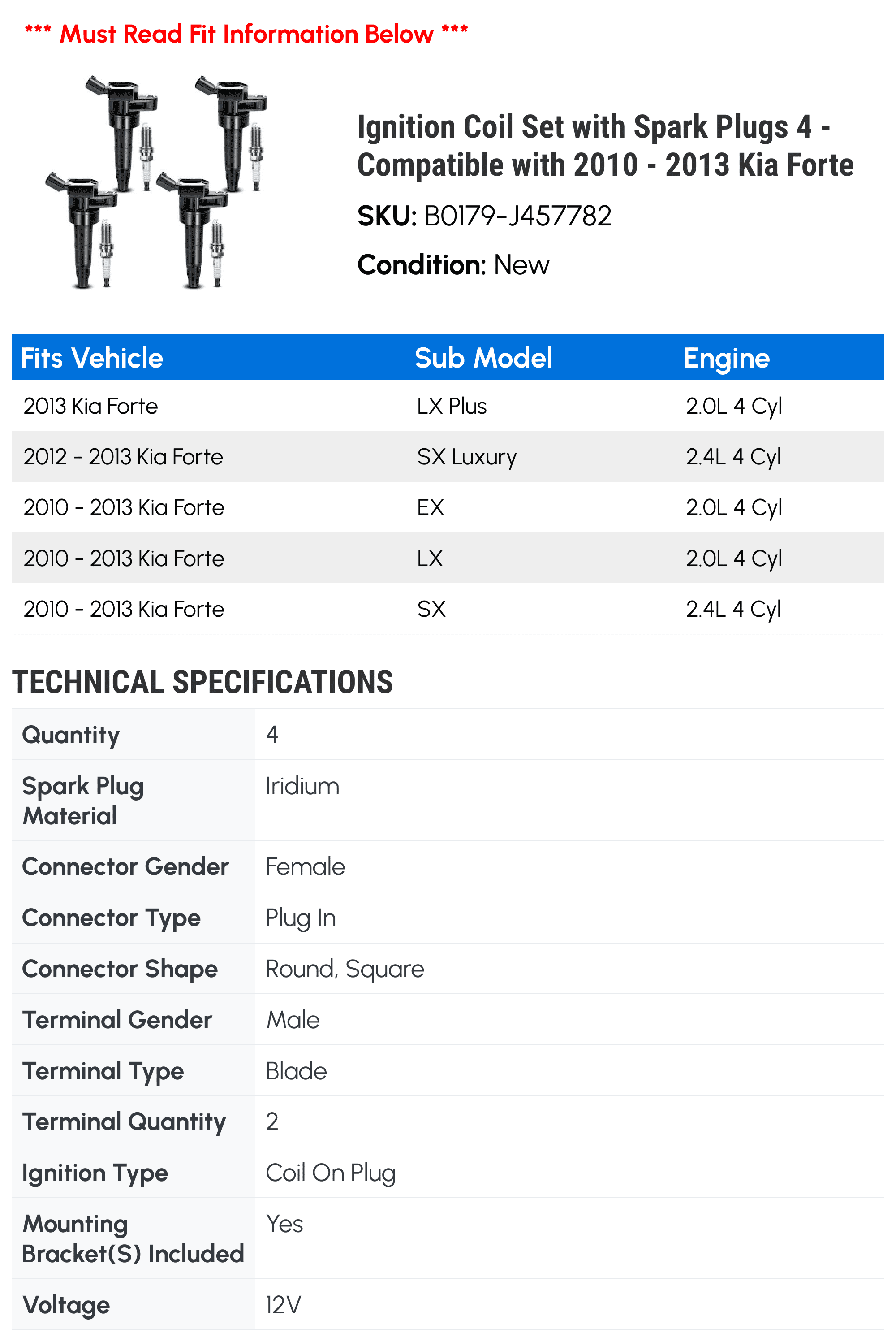Click the Ignition Type Coil On Plug value
Image resolution: width=896 pixels, height=1342 pixels.
pos(331,1173)
